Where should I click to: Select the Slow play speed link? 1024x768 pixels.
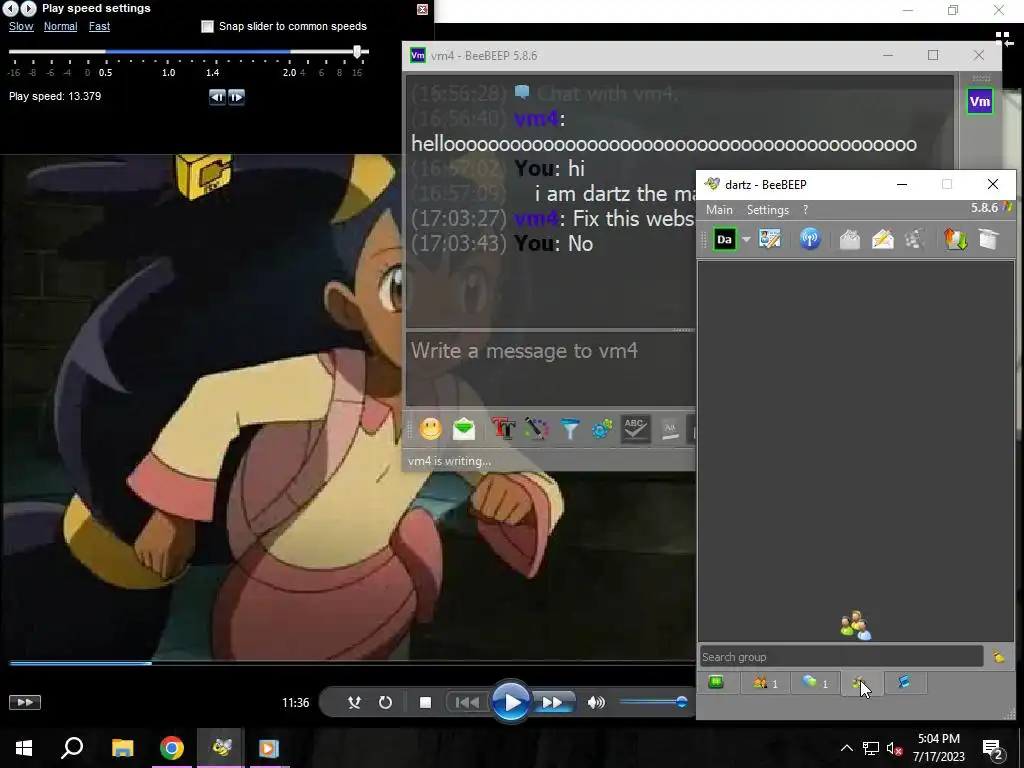click(x=21, y=26)
